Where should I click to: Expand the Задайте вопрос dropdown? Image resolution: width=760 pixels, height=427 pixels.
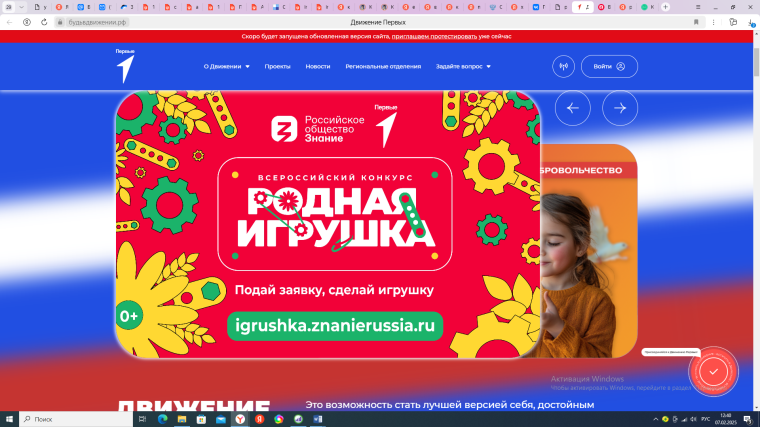pos(463,66)
